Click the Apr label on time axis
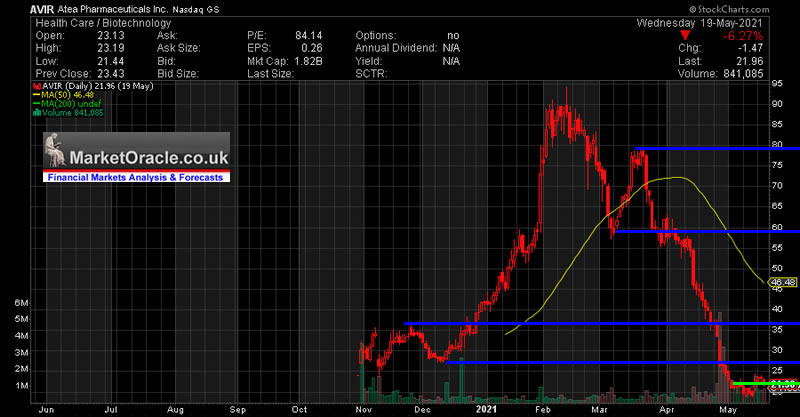This screenshot has height=417, width=800. click(x=667, y=409)
